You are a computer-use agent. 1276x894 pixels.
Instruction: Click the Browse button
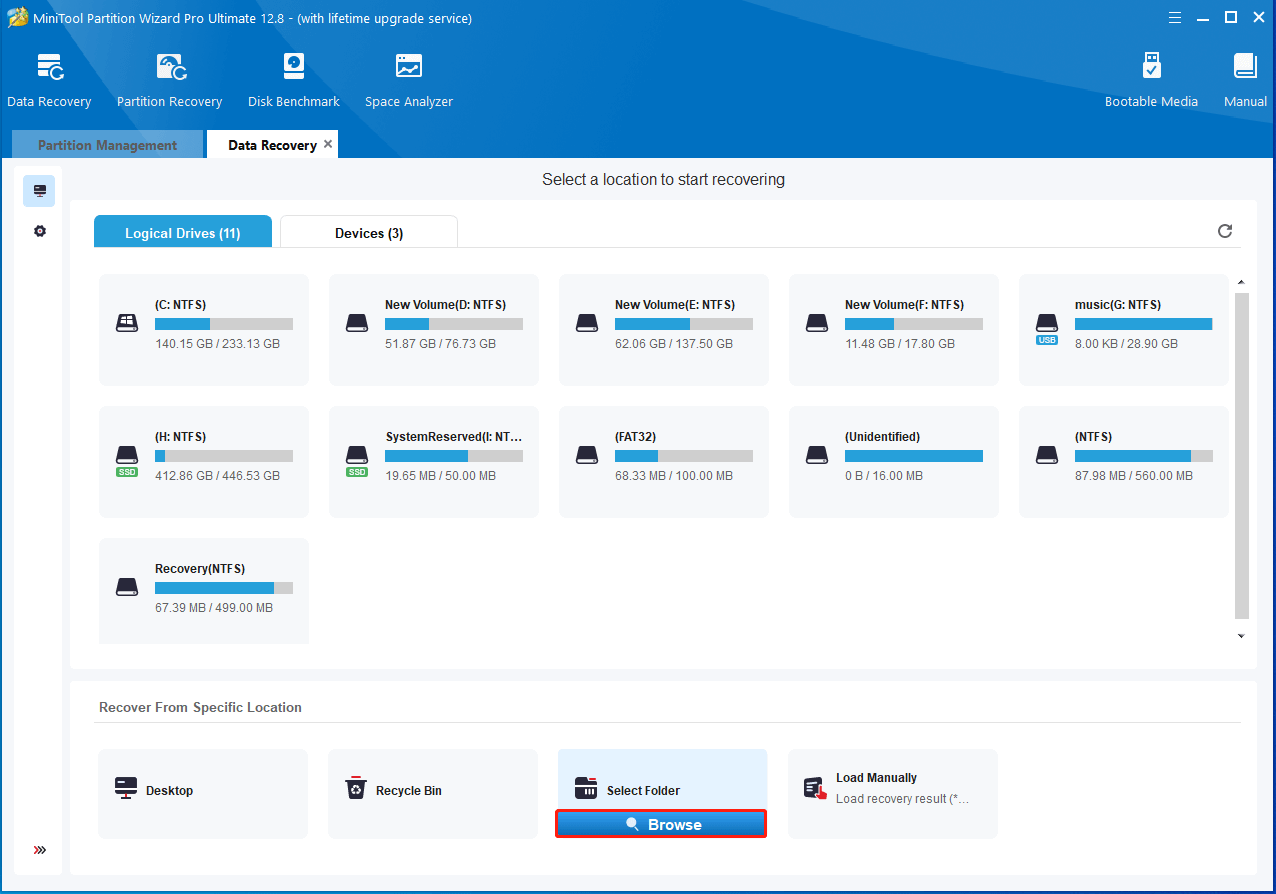point(661,824)
